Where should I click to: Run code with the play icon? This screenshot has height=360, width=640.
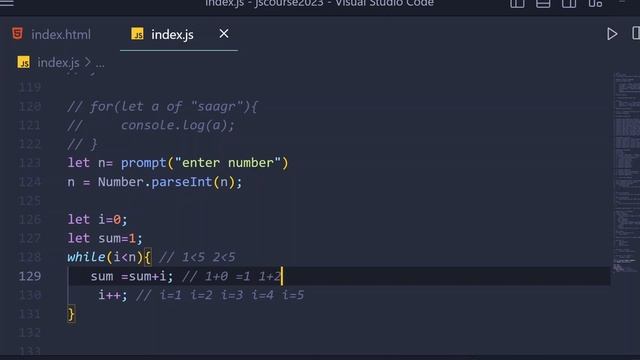pos(611,34)
